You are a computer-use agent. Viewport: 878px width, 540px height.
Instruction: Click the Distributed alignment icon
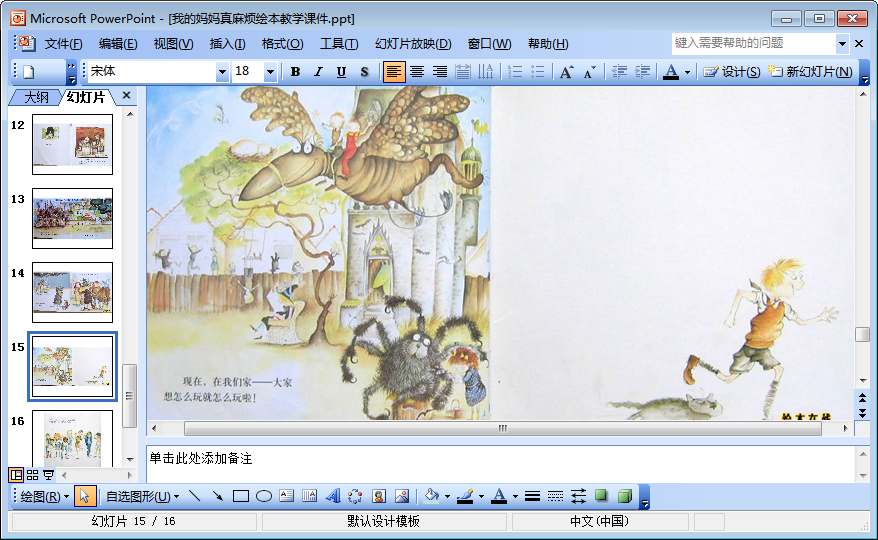point(463,72)
